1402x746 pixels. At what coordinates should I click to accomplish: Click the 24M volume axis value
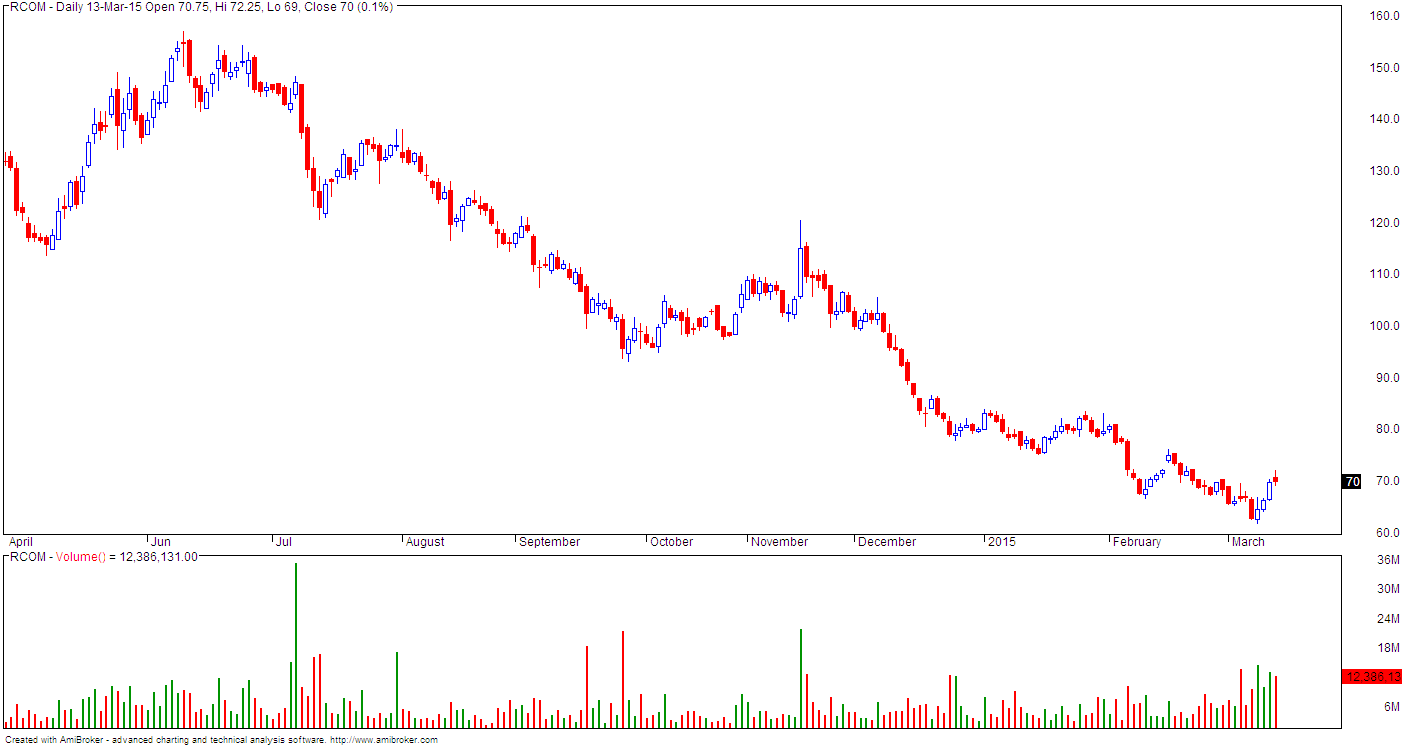point(1388,619)
